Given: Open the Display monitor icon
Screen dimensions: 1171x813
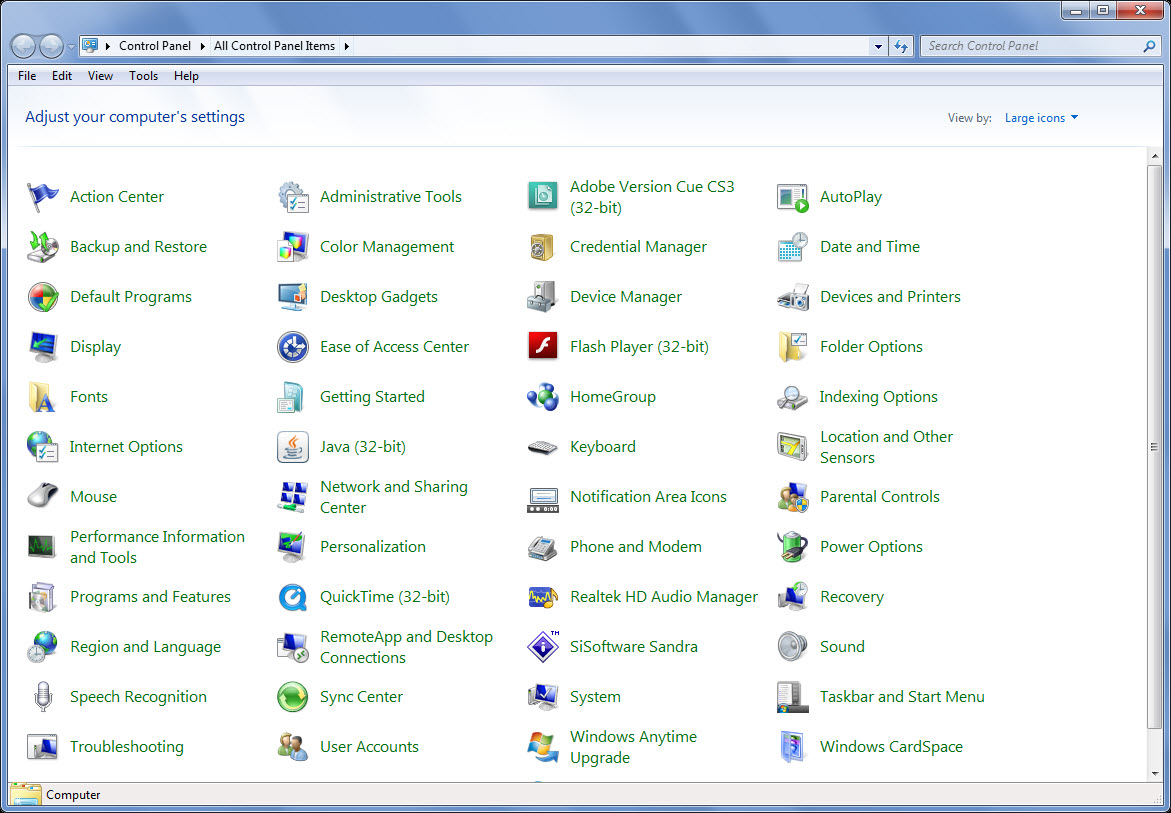Looking at the screenshot, I should 43,347.
